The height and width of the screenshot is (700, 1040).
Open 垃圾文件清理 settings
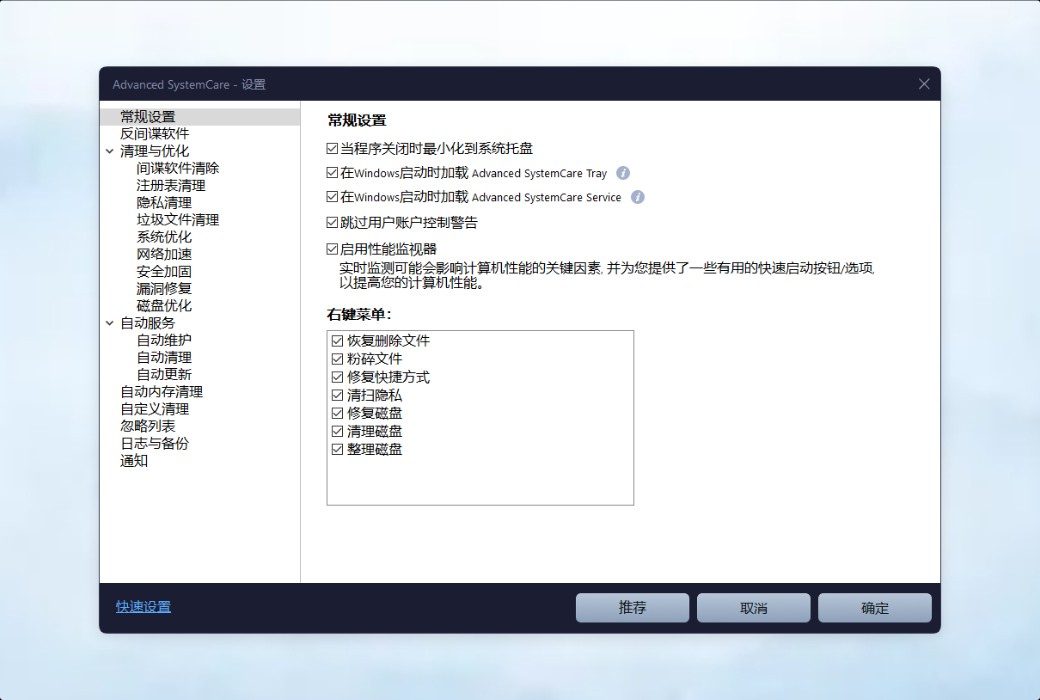coord(178,220)
